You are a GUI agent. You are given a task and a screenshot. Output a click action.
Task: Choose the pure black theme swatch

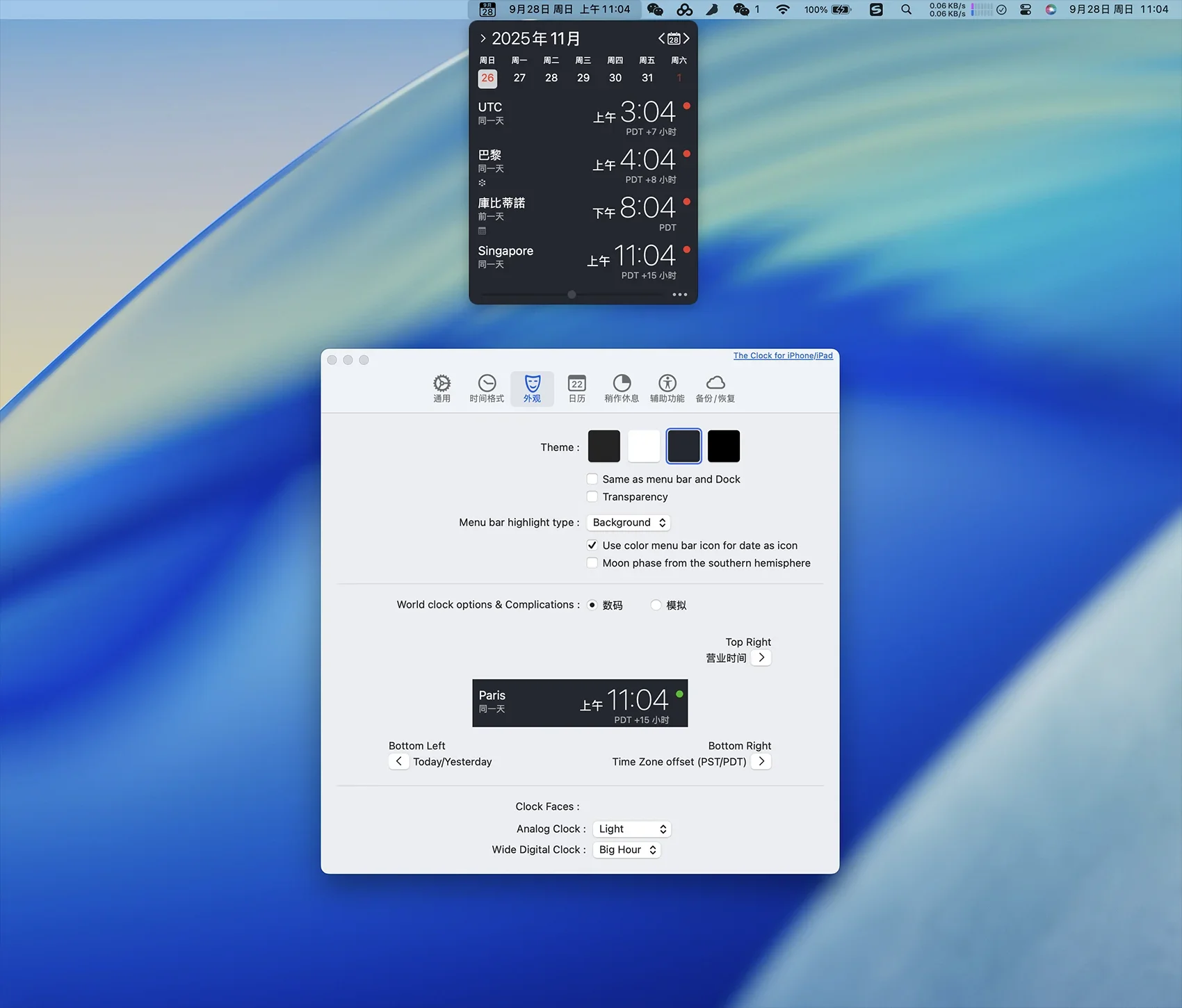pos(724,446)
